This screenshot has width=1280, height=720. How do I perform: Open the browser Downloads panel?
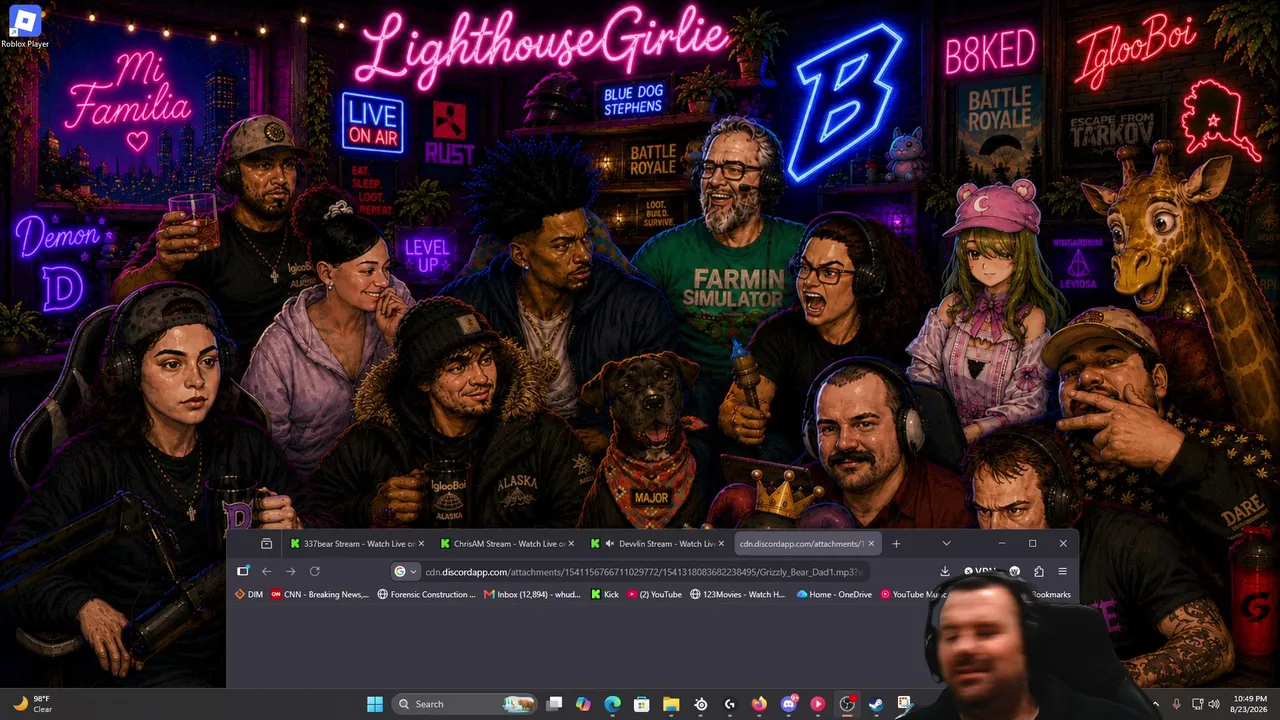coord(945,571)
